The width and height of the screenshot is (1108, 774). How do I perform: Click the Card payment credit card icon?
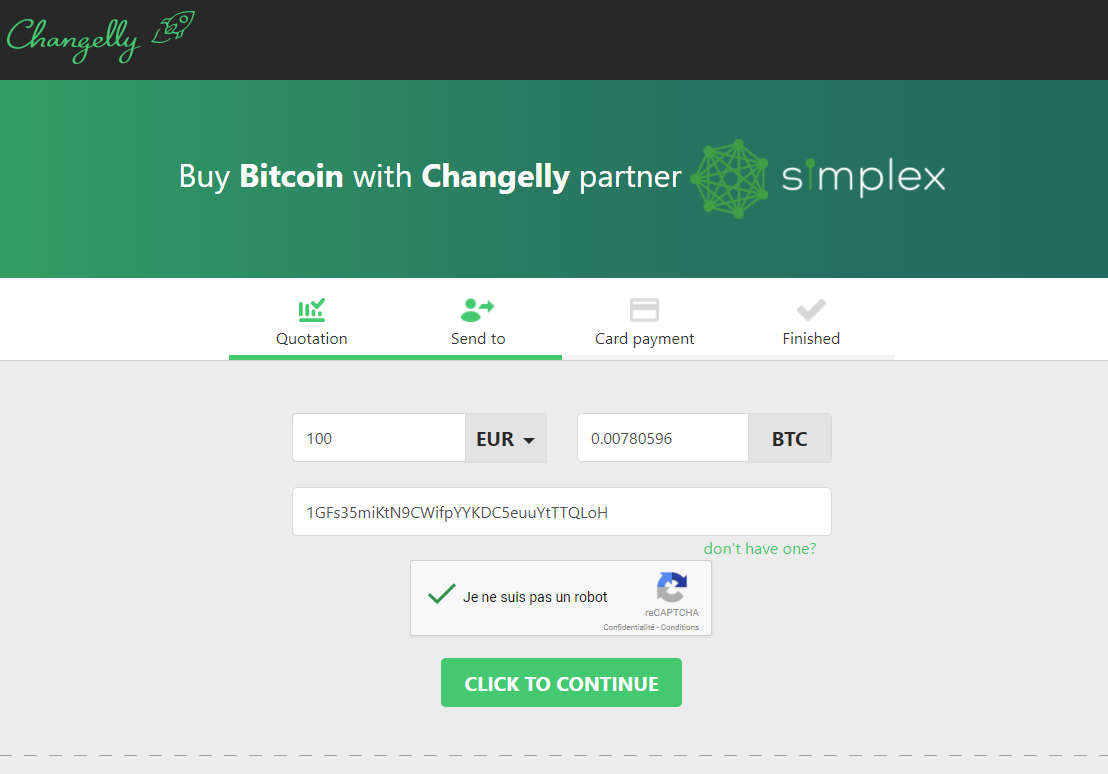pos(644,310)
